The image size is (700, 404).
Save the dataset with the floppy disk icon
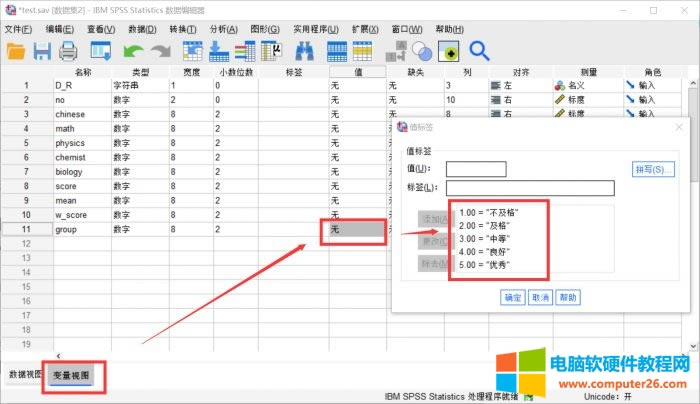click(x=42, y=51)
